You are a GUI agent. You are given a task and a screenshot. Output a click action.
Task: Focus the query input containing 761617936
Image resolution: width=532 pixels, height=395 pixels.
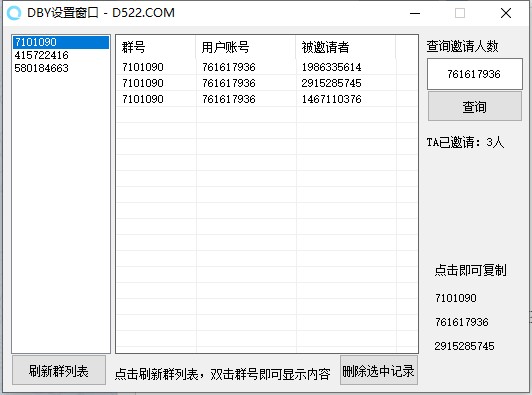[x=474, y=74]
